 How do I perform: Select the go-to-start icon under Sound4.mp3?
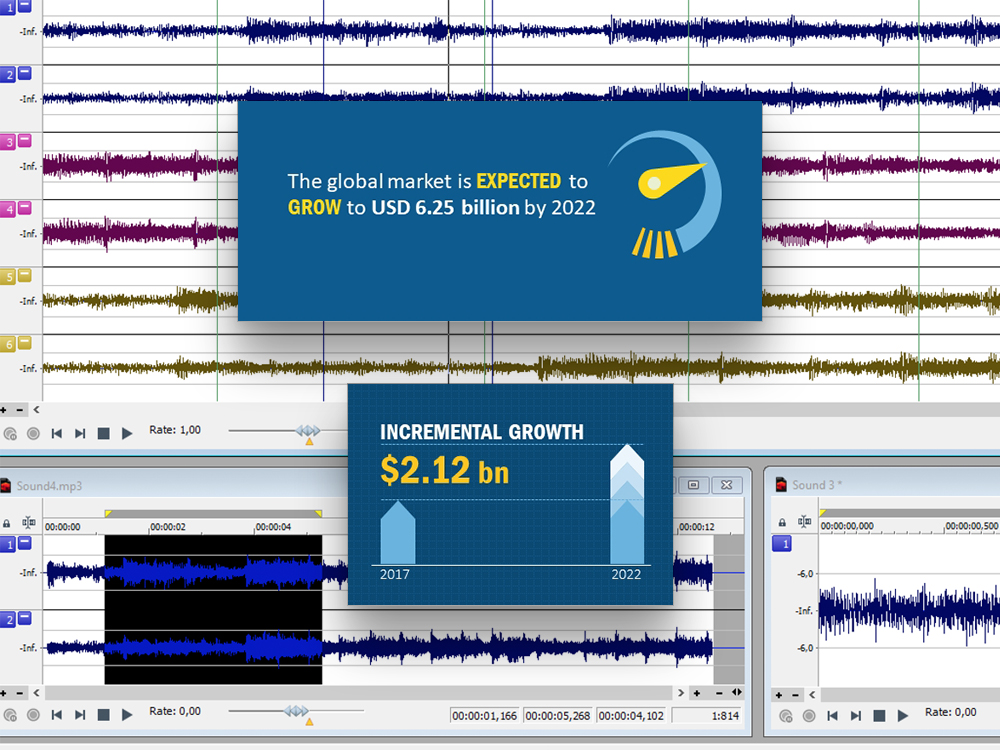[56, 714]
